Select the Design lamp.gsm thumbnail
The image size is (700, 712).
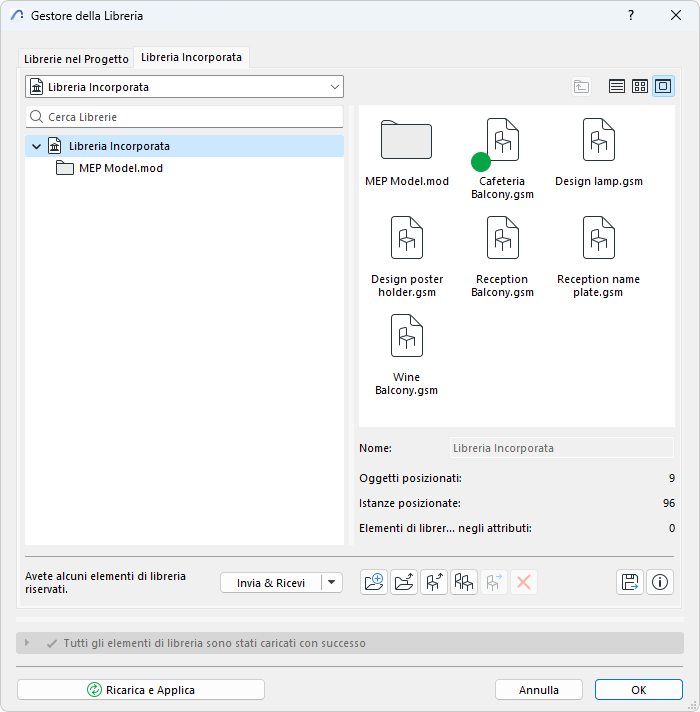click(x=599, y=153)
